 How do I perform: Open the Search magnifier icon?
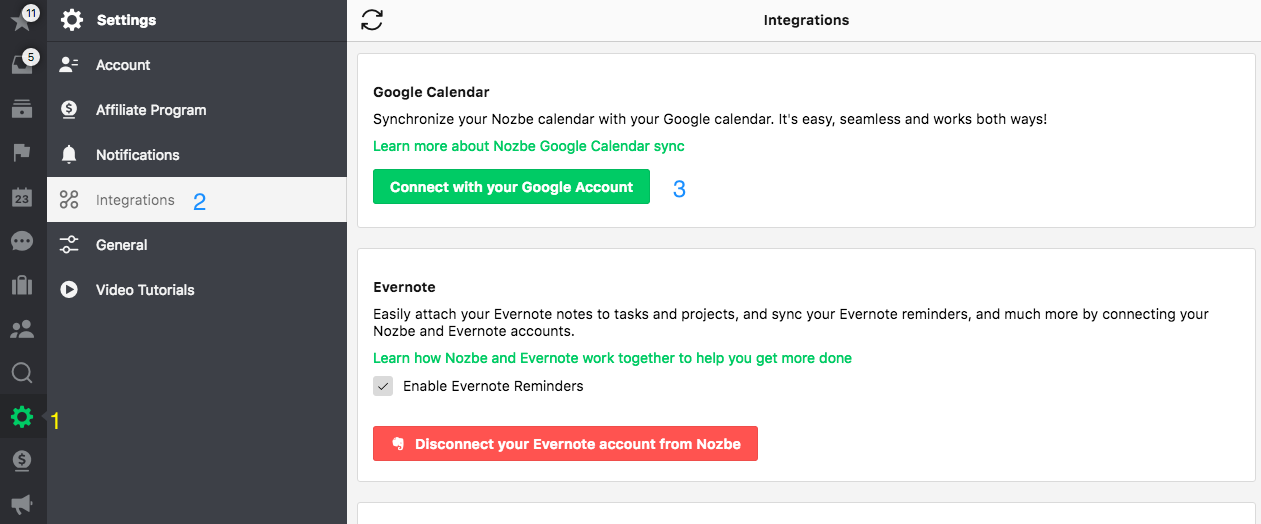click(22, 373)
